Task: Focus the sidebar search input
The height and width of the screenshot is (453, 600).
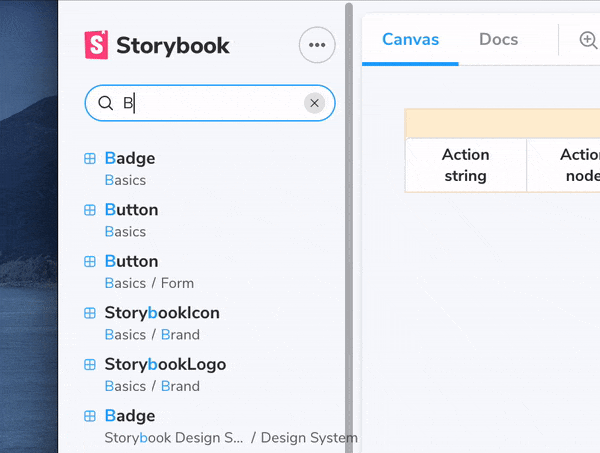Action: click(x=210, y=103)
